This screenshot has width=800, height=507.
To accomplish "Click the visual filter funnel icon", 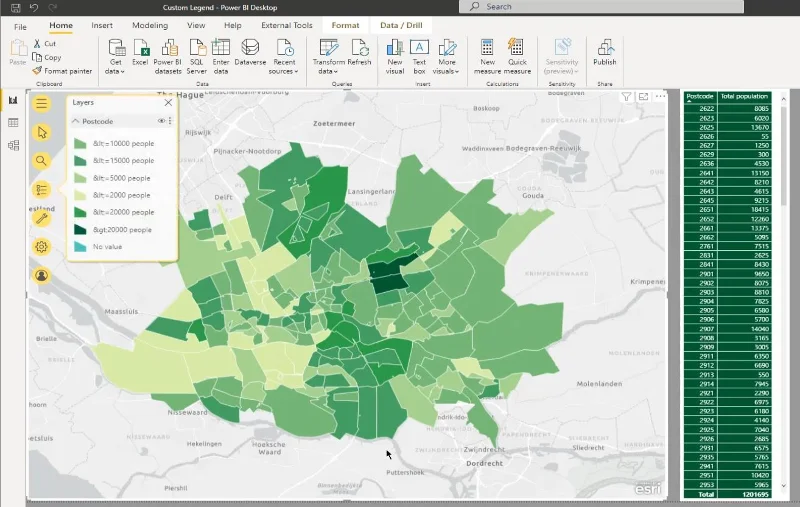I will point(627,96).
